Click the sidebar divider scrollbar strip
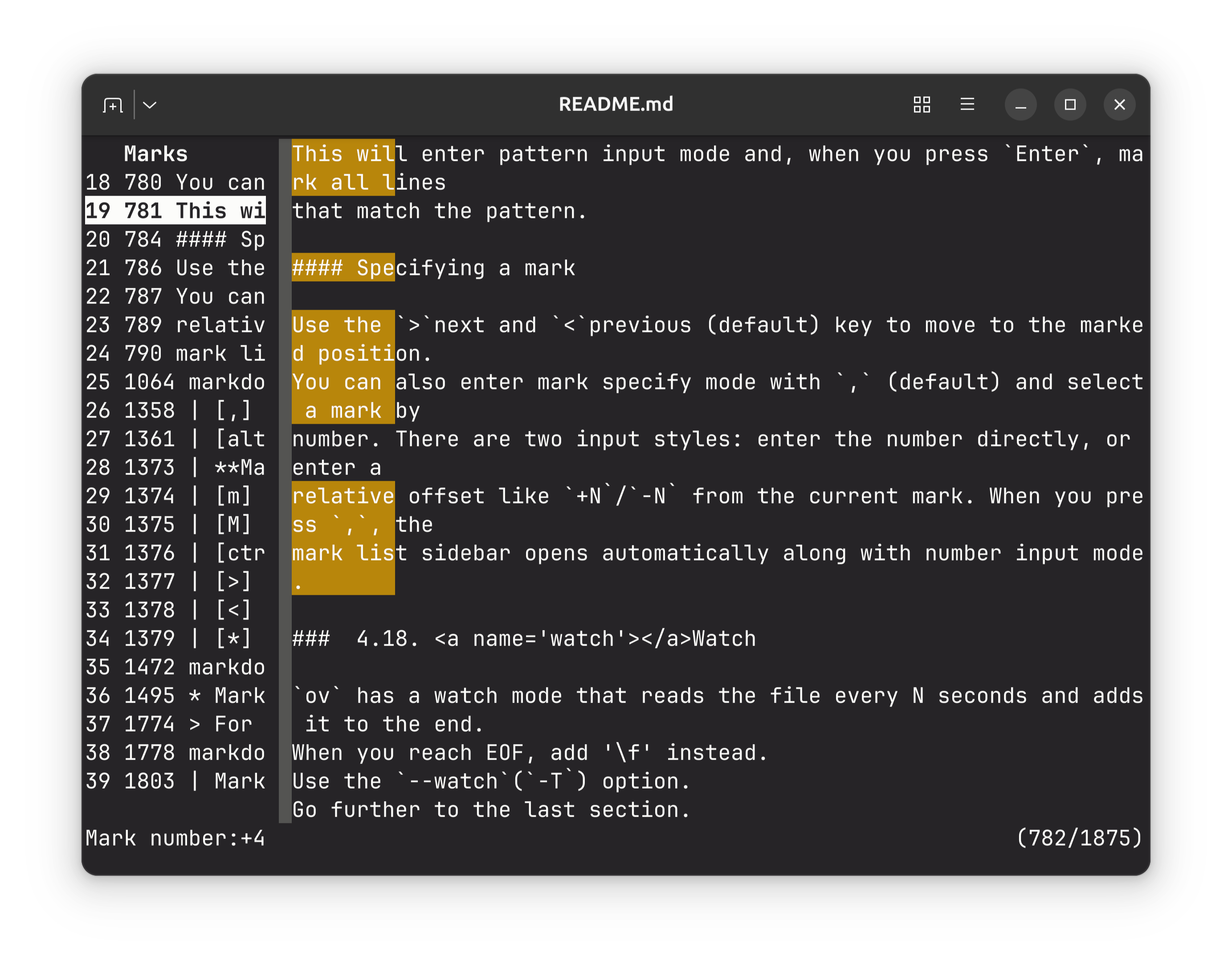1232x965 pixels. (x=285, y=480)
